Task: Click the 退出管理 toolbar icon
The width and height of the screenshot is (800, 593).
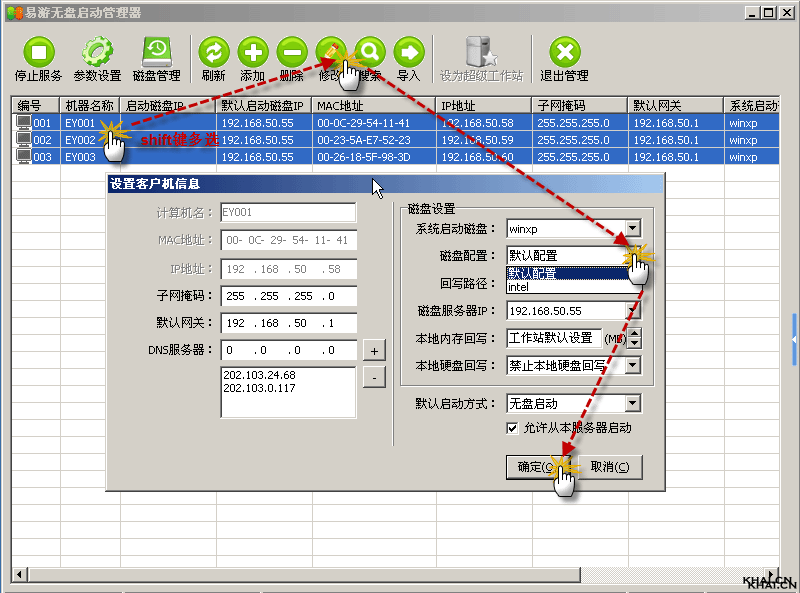Action: click(564, 54)
